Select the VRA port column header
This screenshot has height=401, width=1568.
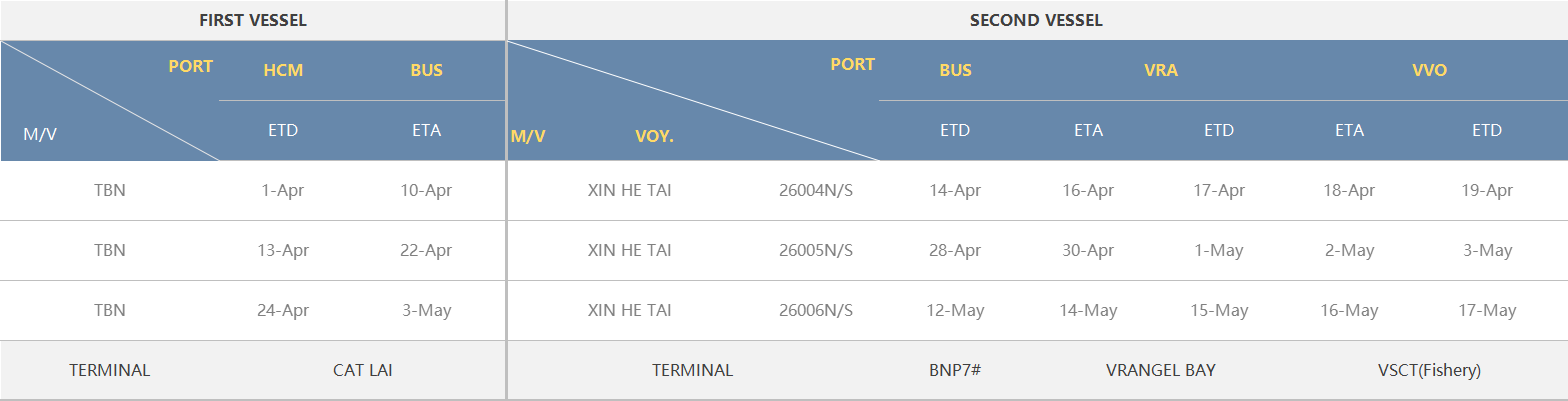1161,70
